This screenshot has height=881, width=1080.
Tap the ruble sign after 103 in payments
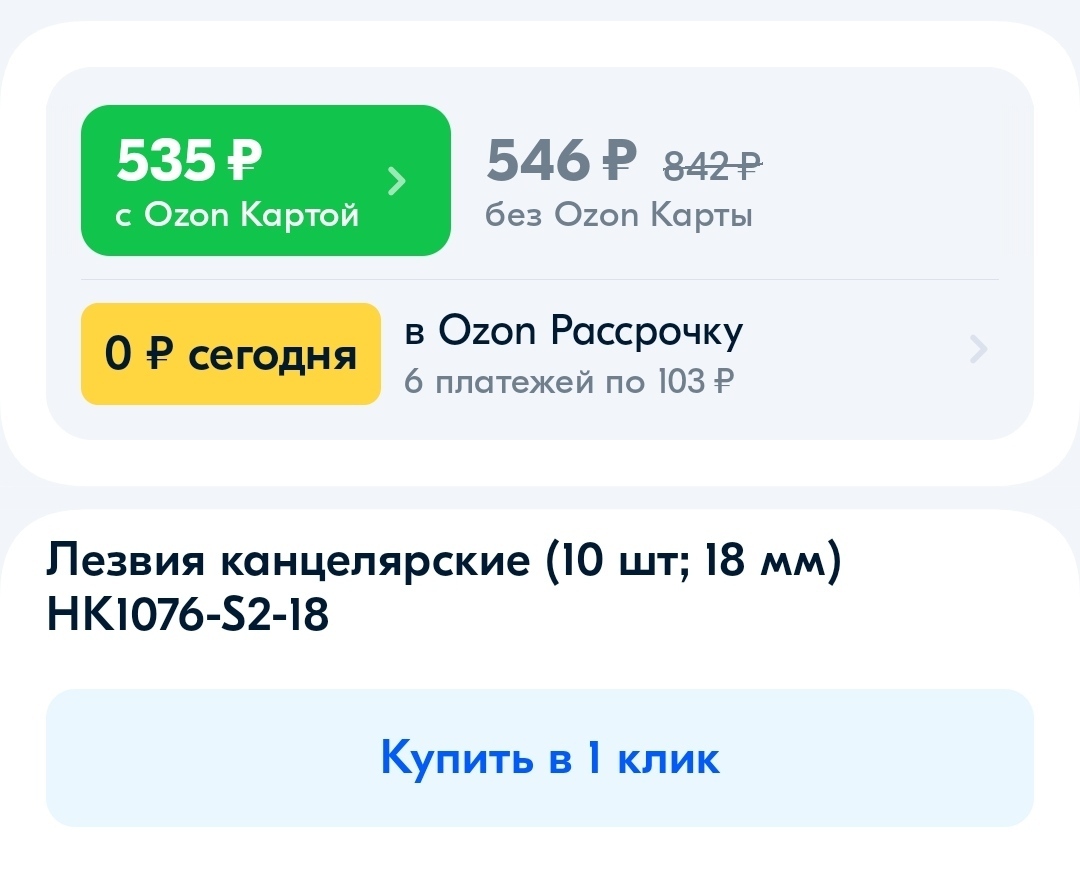point(724,381)
